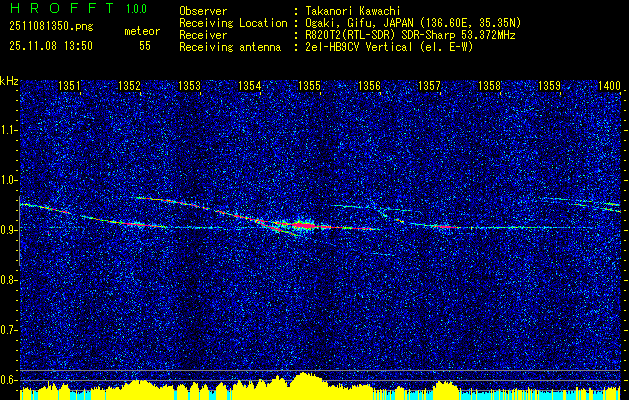
Task: Click the bright red echo burst near 1355
Action: pos(303,225)
